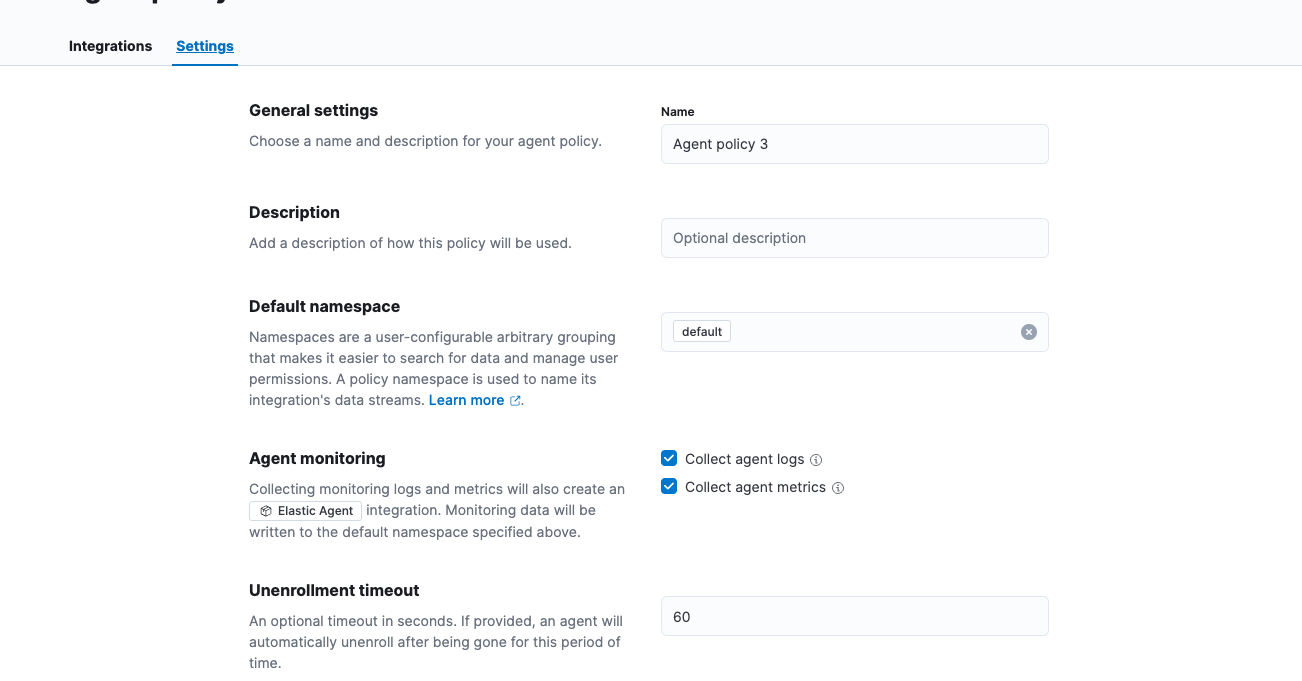The height and width of the screenshot is (681, 1302).
Task: Click the Elastic Agent integration badge icon
Action: click(265, 510)
